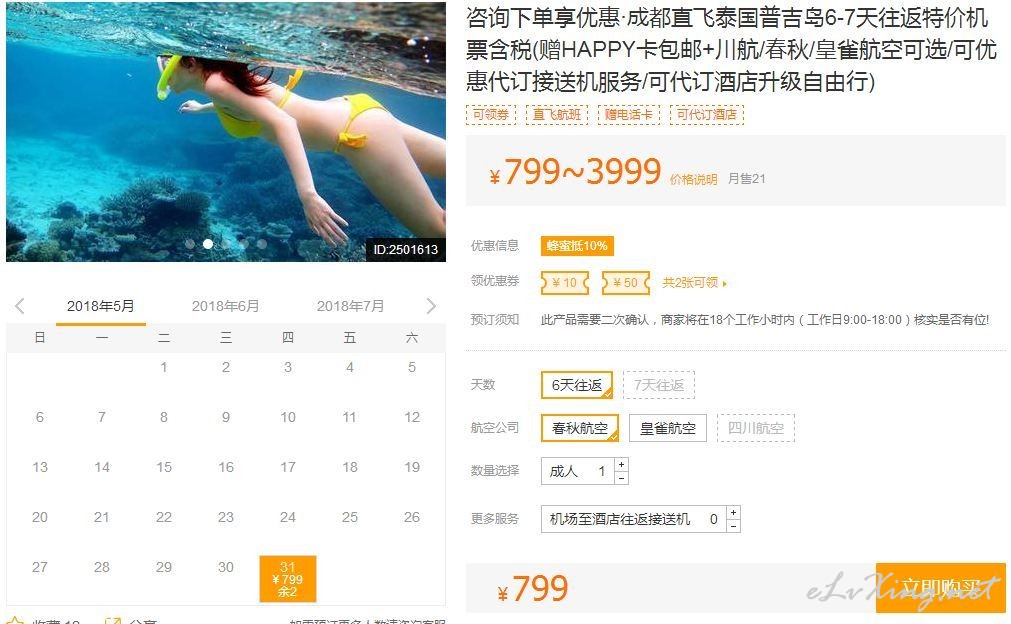Switch calendar to 2018年7月 tab
The width and height of the screenshot is (1011, 624).
pyautogui.click(x=350, y=306)
